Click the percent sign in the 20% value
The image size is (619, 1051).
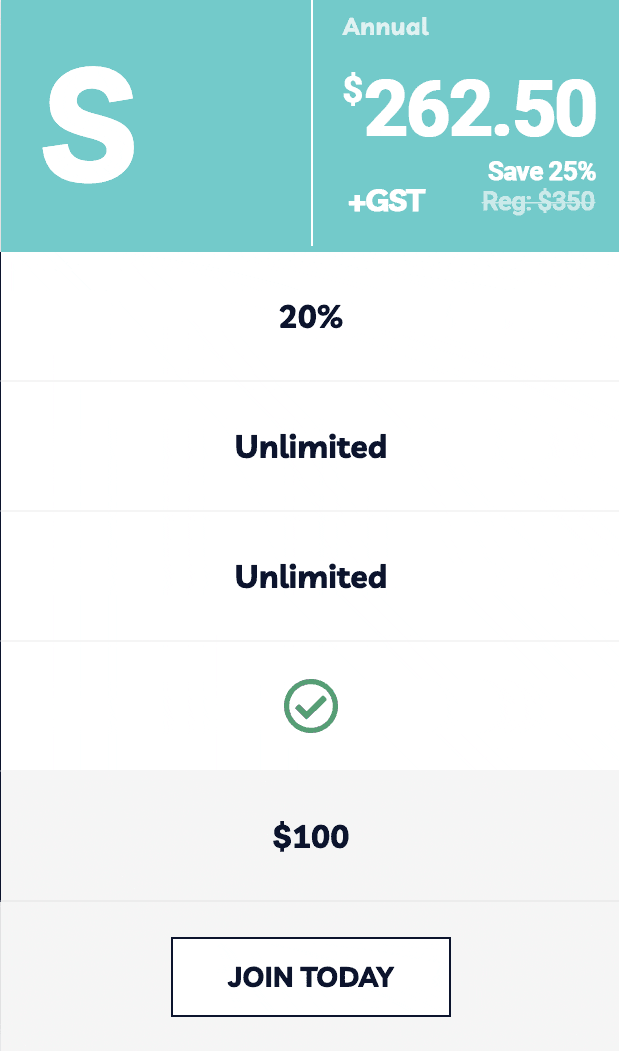click(x=329, y=316)
